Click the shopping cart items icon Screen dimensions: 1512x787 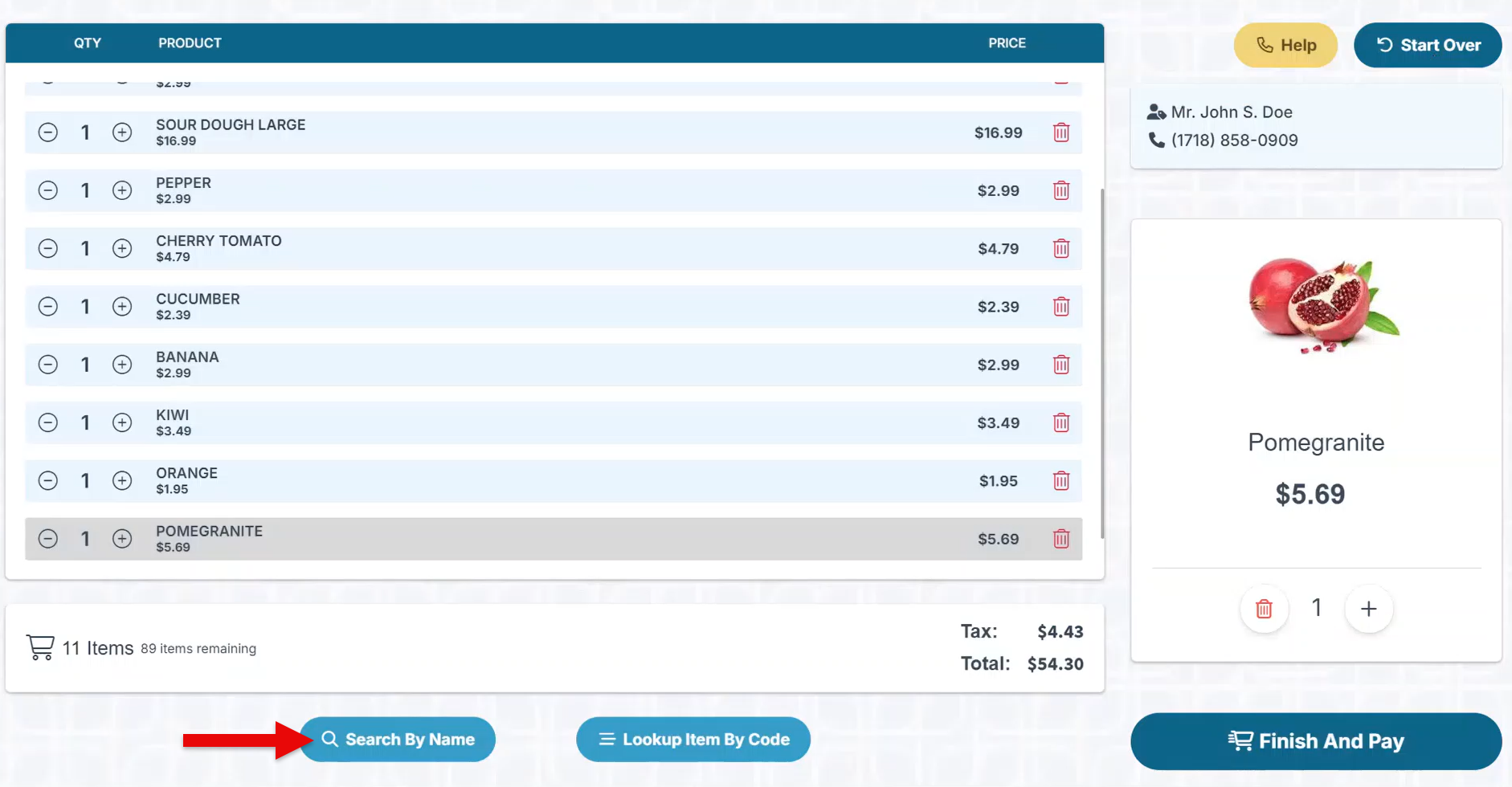pos(40,647)
